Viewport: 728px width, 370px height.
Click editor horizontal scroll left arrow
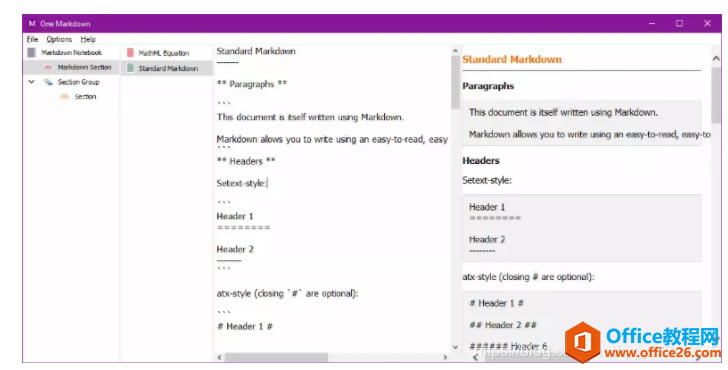pyautogui.click(x=220, y=357)
